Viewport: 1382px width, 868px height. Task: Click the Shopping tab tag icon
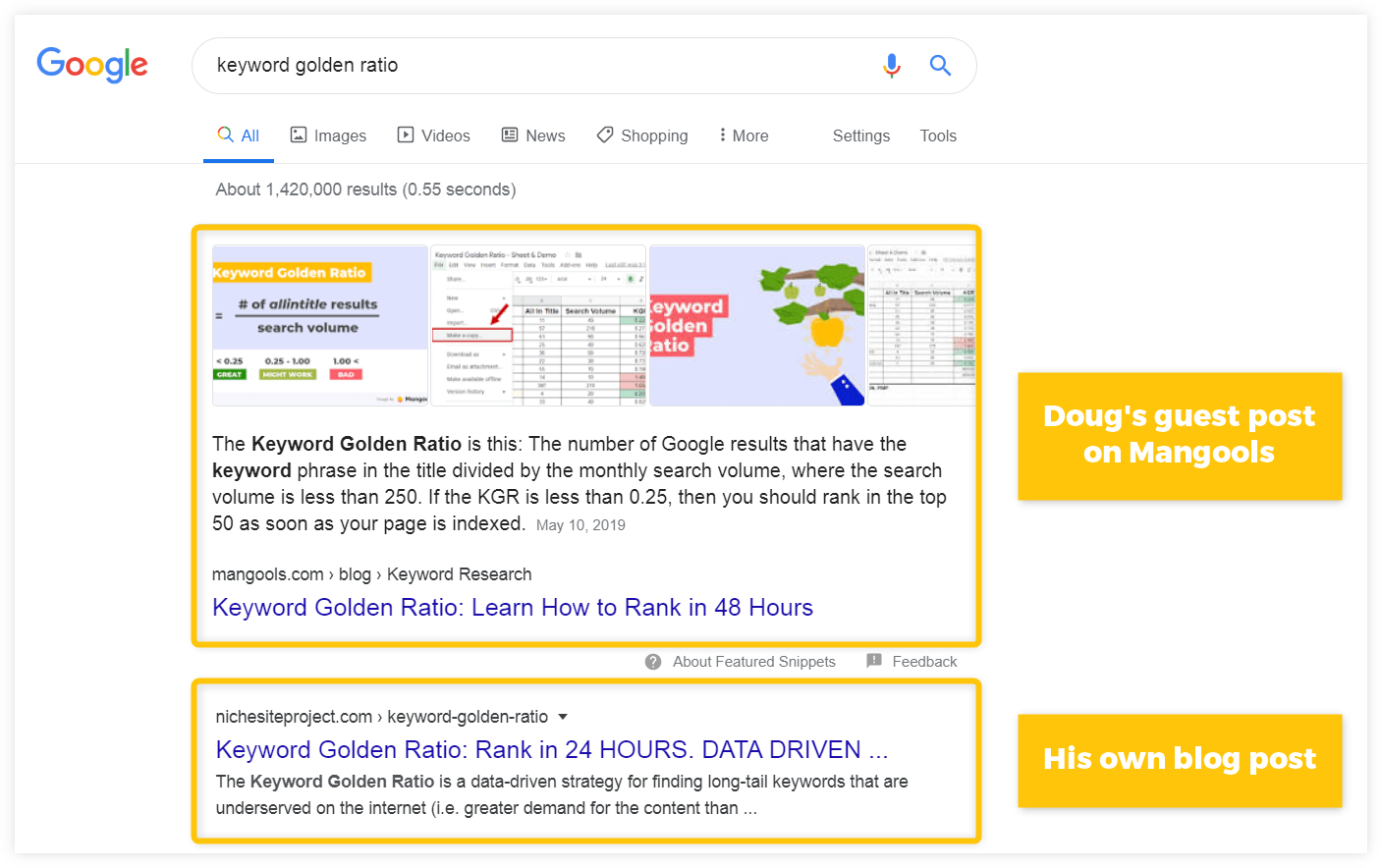coord(605,135)
